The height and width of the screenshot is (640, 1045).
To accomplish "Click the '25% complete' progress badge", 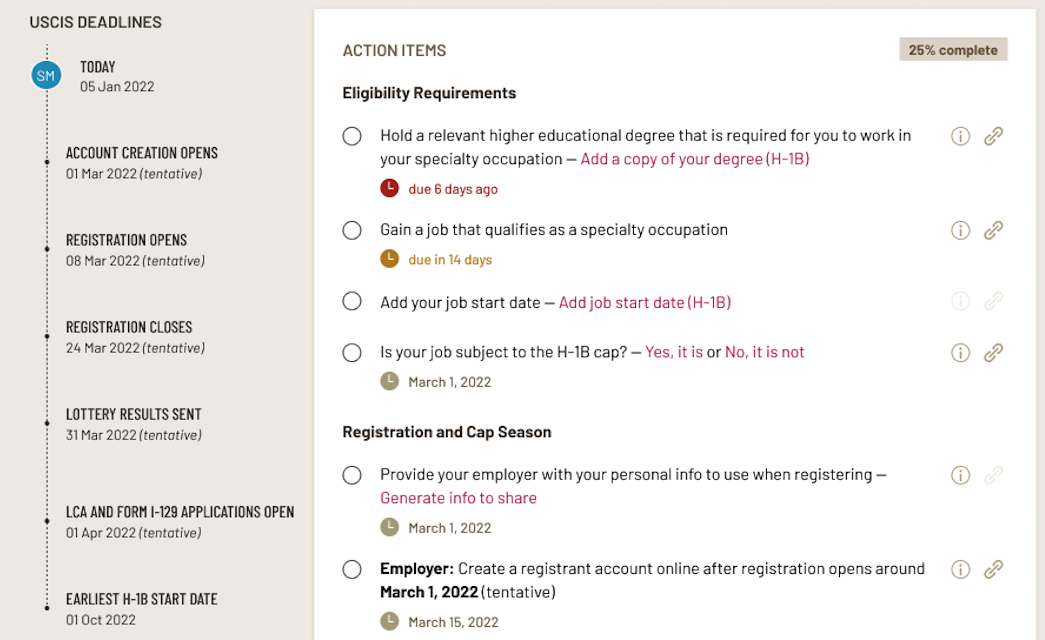I will coord(952,50).
